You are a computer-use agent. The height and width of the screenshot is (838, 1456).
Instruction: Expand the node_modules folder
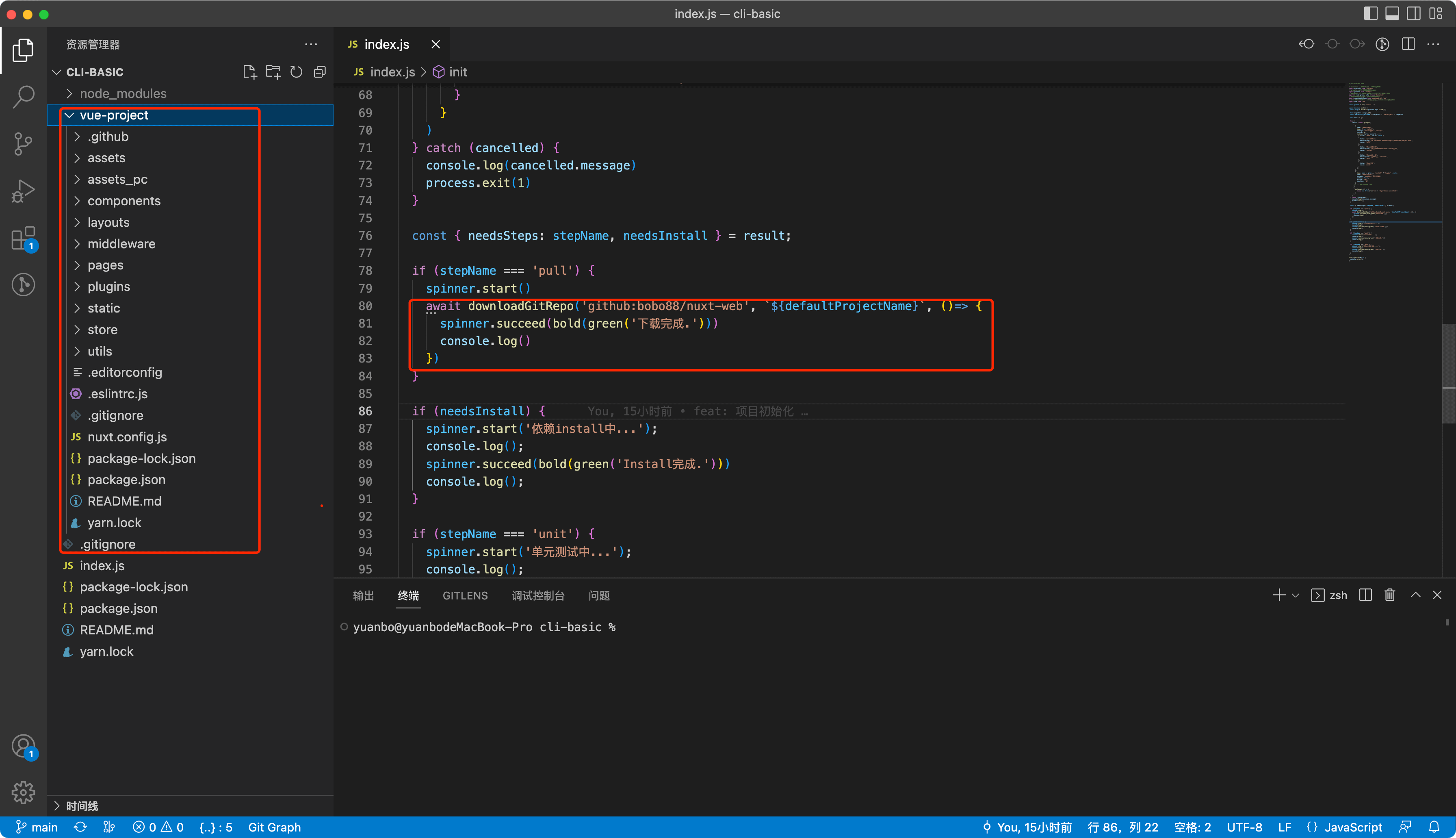pyautogui.click(x=190, y=93)
